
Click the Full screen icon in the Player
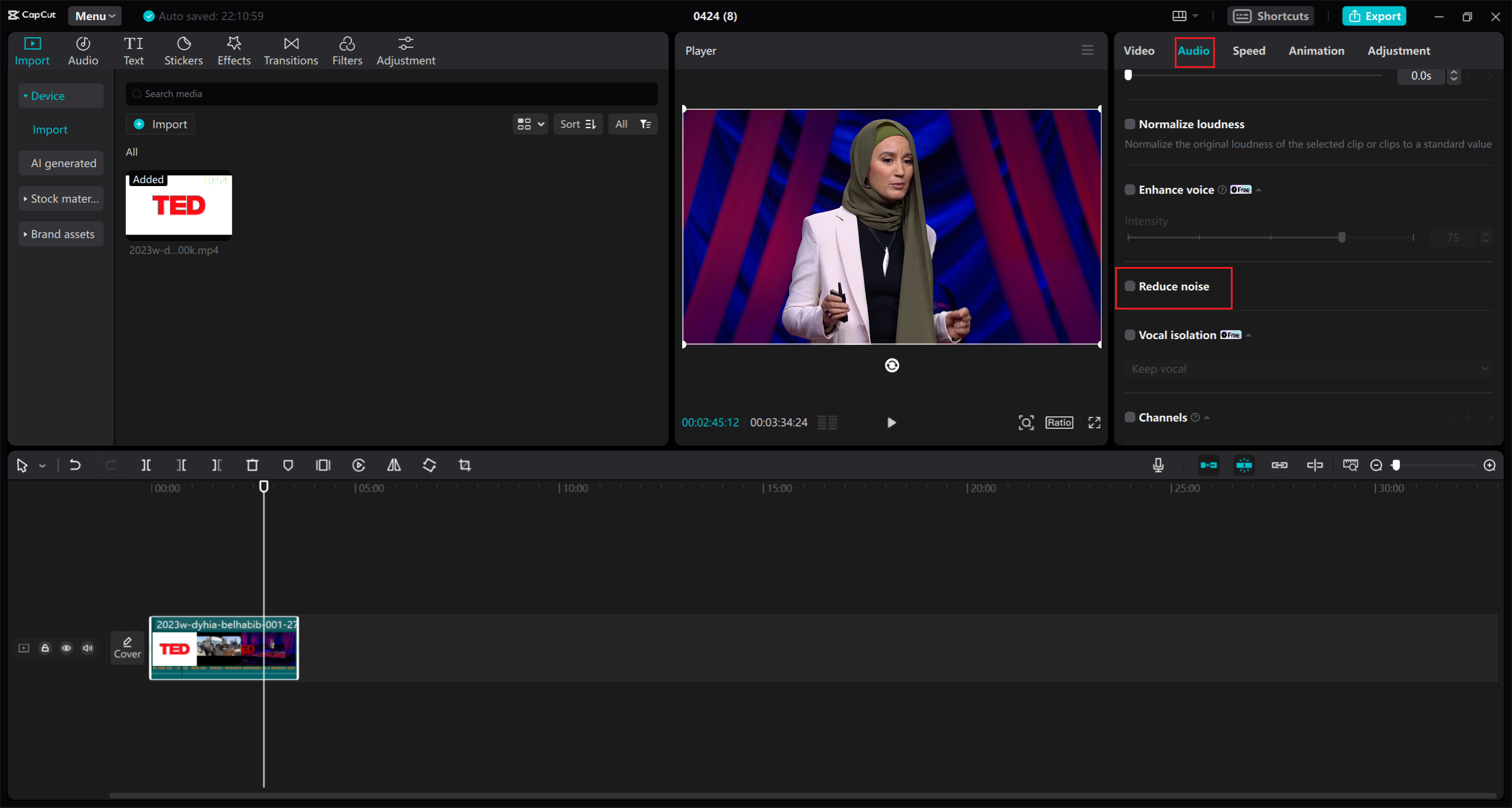tap(1094, 422)
